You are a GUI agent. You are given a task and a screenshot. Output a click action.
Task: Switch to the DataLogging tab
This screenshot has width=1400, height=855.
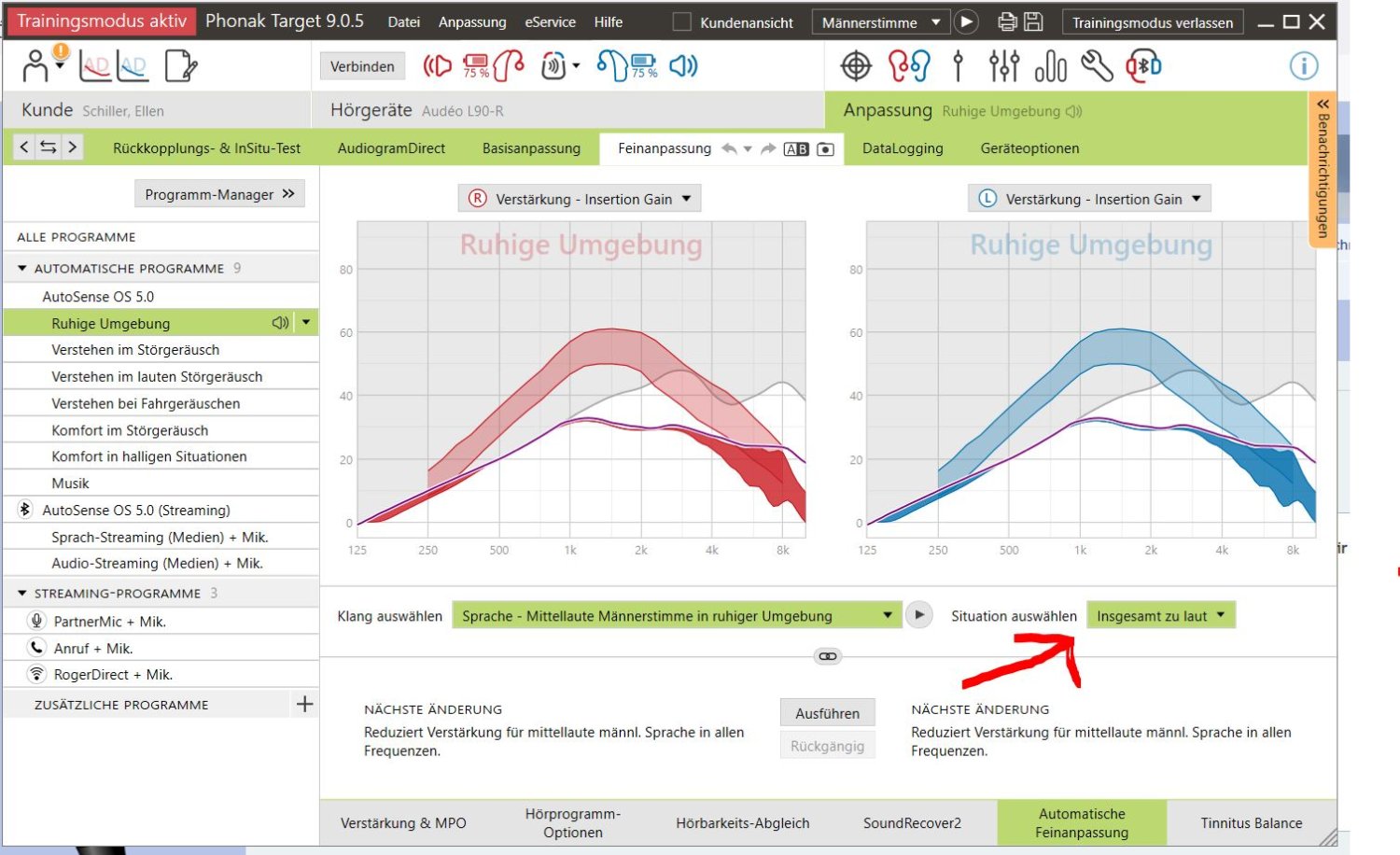click(902, 148)
